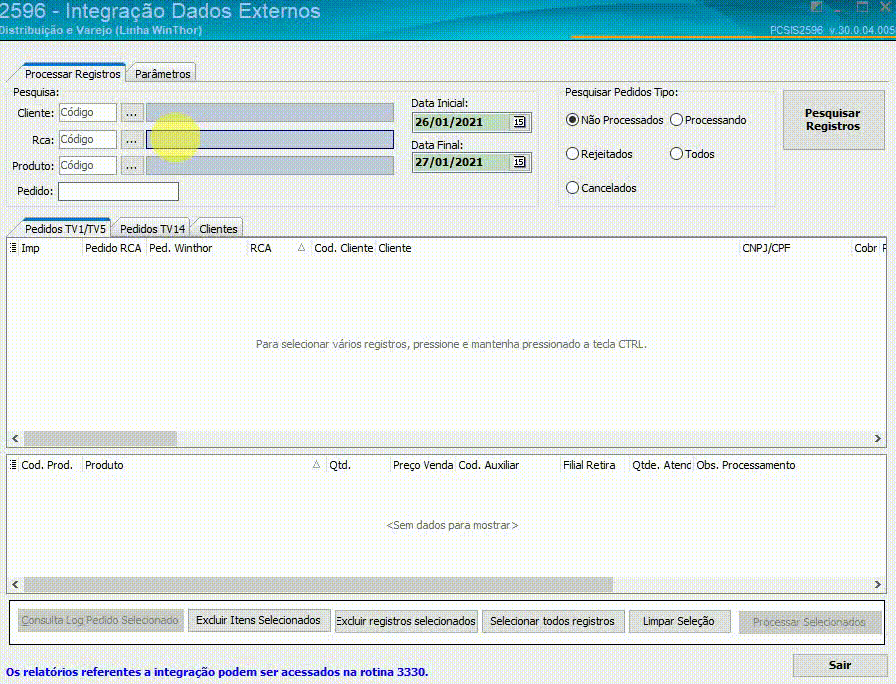
Task: Click Preço Venda column header
Action: tap(423, 465)
